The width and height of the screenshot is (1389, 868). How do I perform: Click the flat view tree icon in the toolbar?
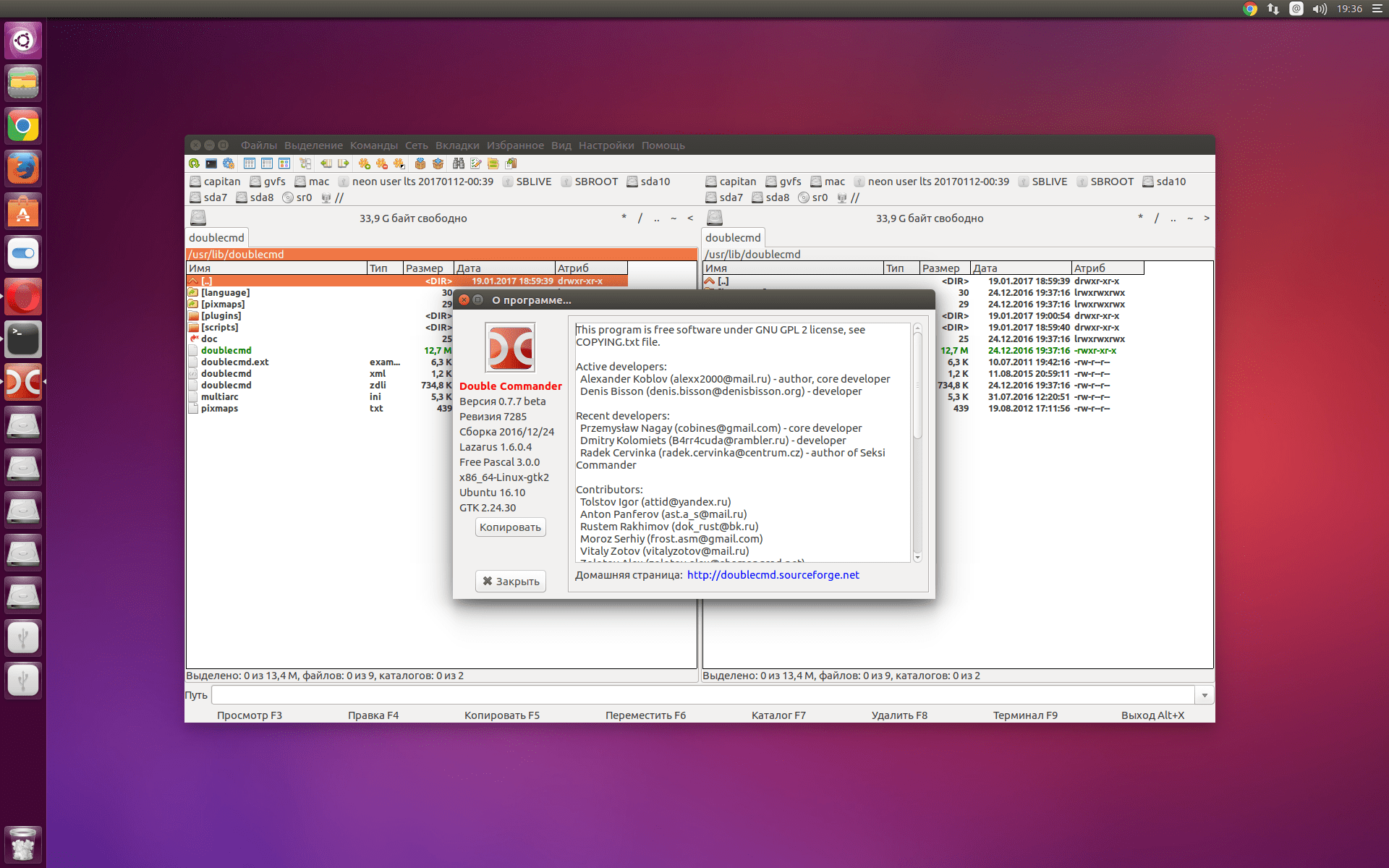(305, 163)
